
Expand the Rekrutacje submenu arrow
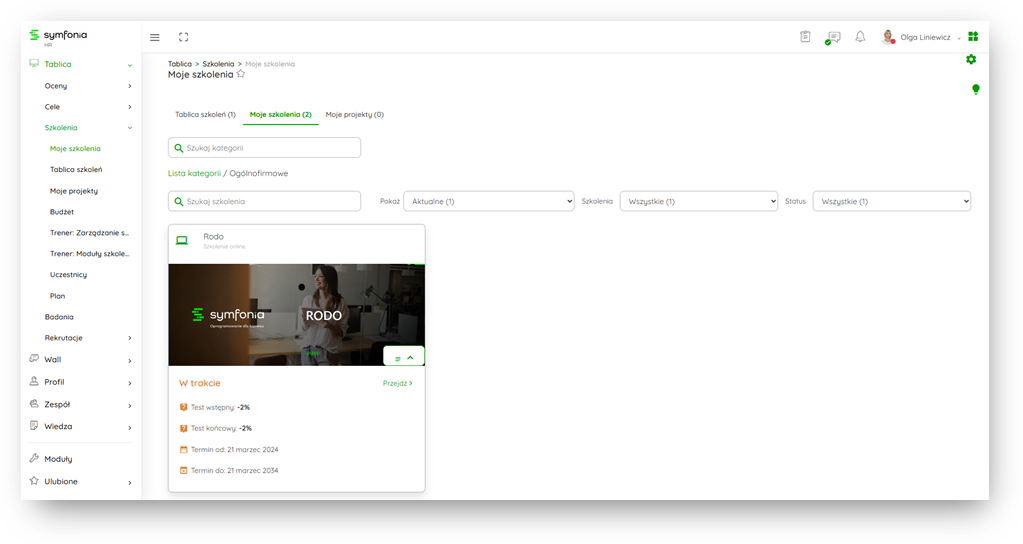click(130, 338)
